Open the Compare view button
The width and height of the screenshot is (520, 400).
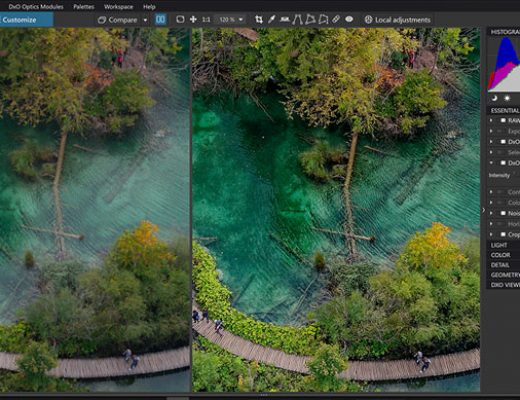(x=118, y=20)
